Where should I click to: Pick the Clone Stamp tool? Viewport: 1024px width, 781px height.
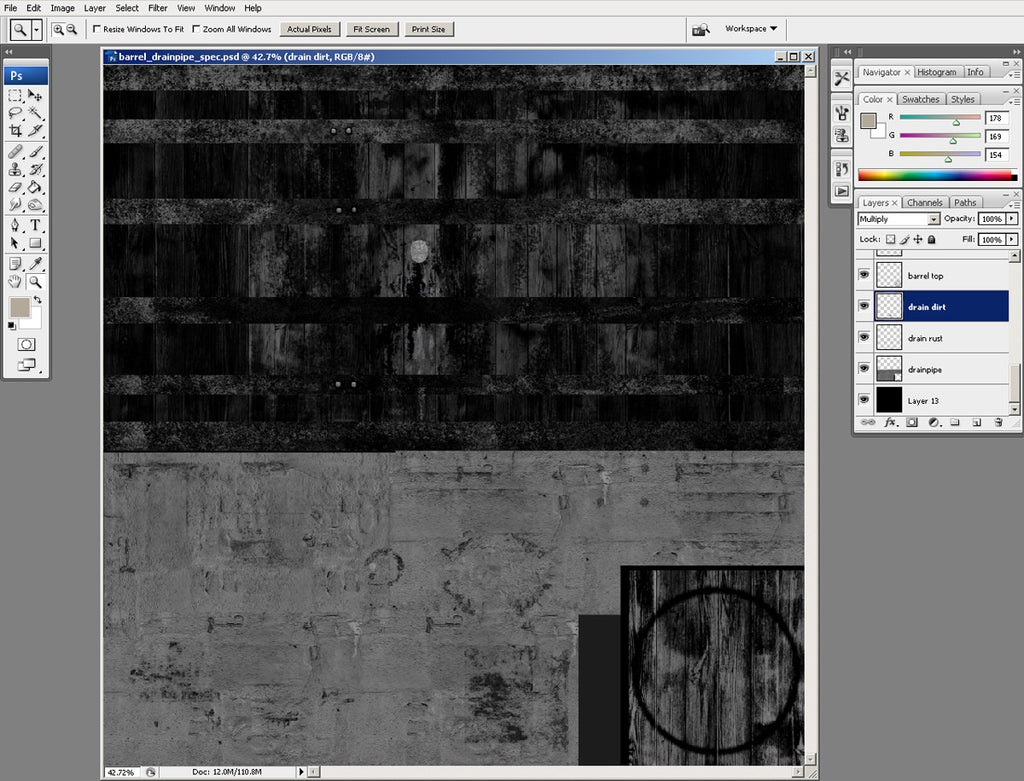(15, 169)
